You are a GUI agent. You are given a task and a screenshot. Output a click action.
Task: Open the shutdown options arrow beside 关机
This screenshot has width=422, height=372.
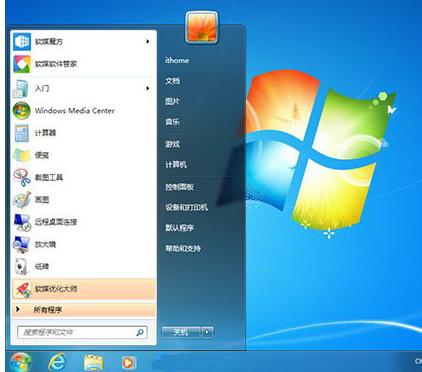click(207, 332)
